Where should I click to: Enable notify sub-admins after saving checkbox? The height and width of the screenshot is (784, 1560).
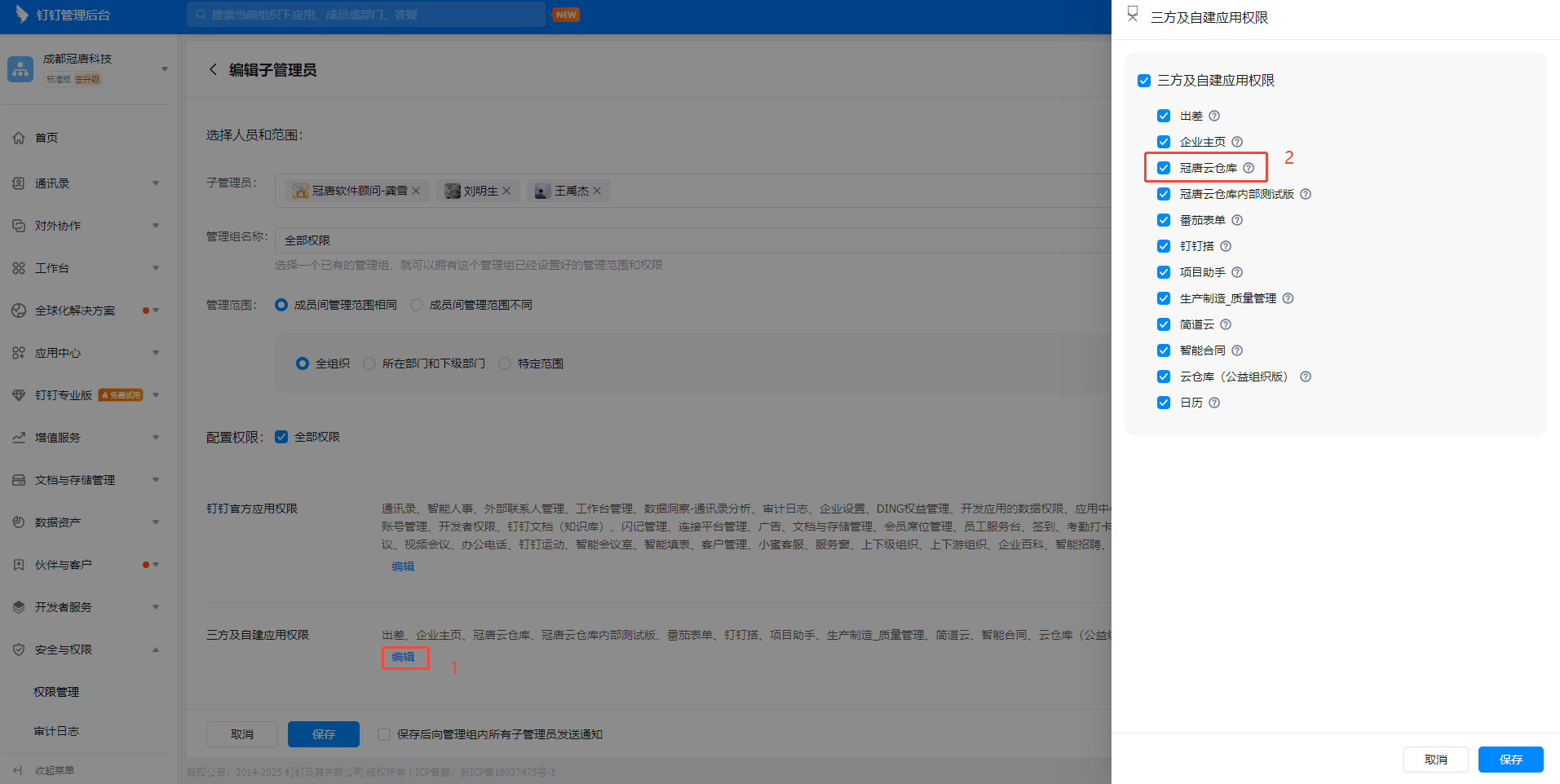(384, 734)
